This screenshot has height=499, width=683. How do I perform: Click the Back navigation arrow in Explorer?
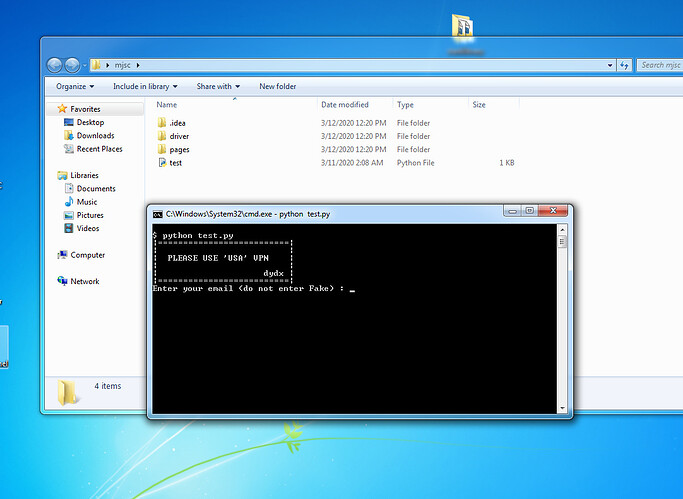[x=54, y=65]
